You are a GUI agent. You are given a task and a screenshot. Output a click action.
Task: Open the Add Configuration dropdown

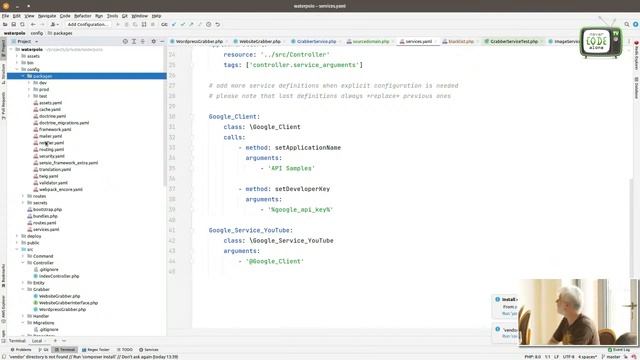tap(88, 24)
